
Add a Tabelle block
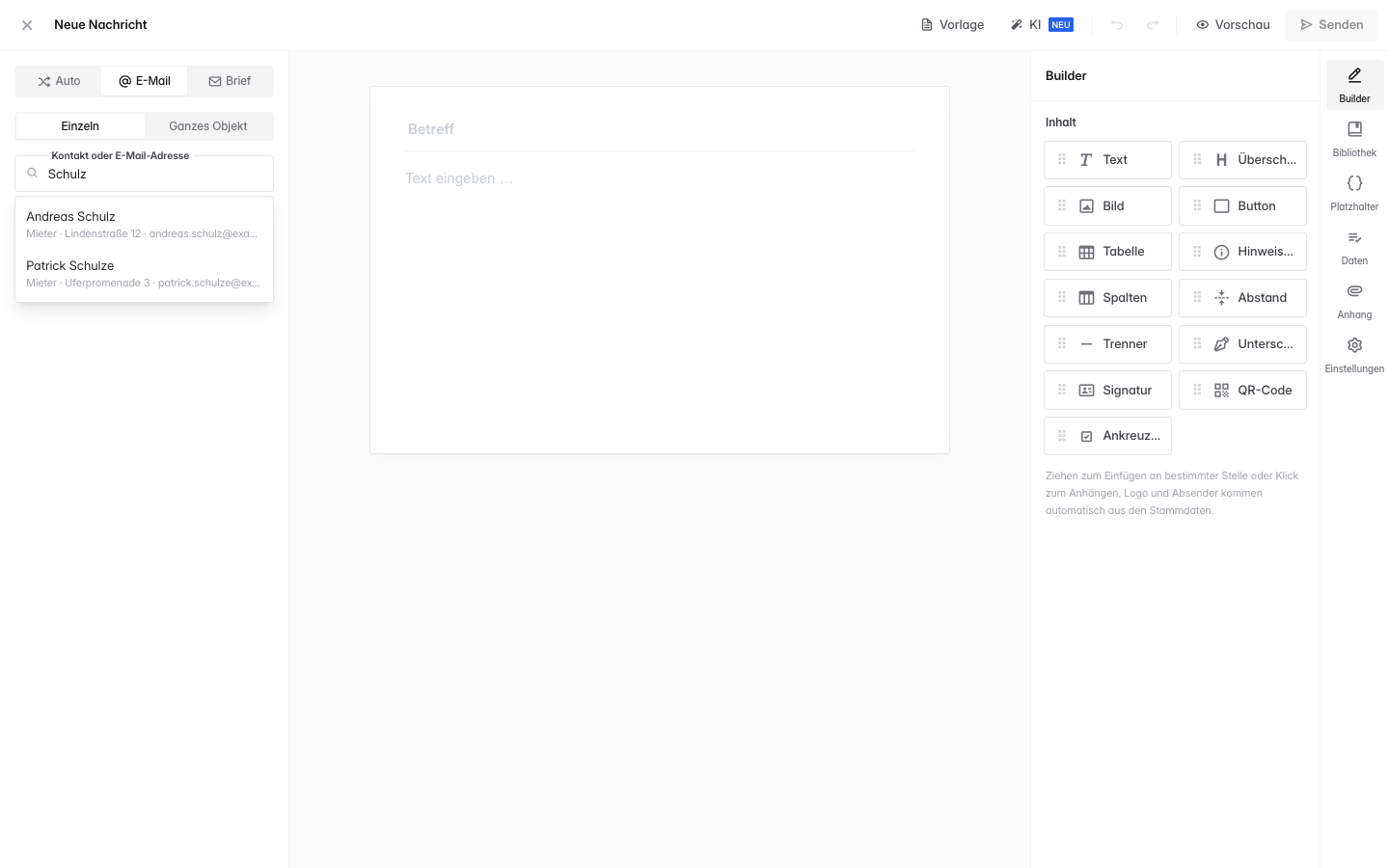click(x=1107, y=252)
